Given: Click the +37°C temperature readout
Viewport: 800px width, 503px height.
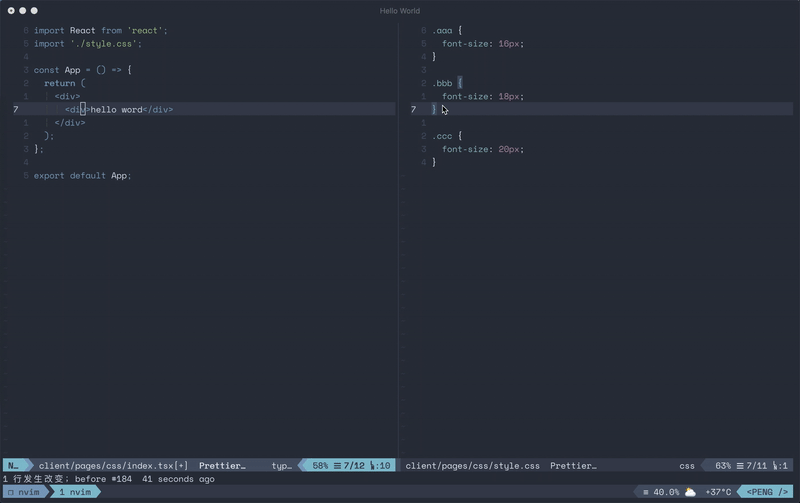Looking at the screenshot, I should (718, 492).
